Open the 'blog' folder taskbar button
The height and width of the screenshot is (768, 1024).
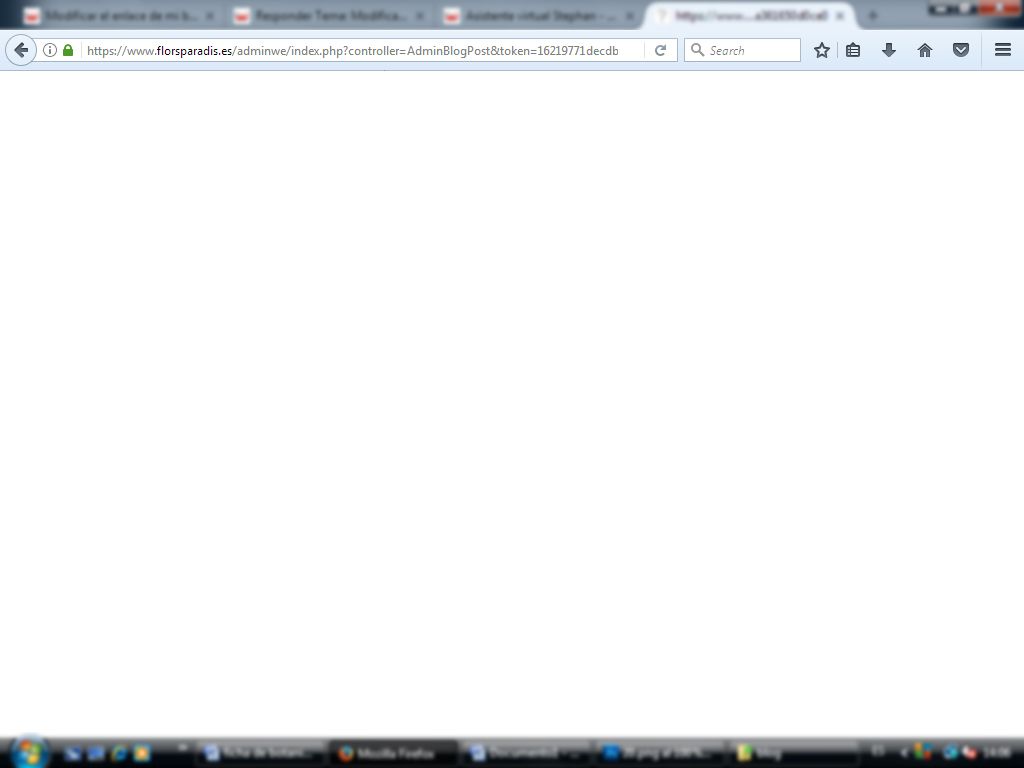(x=792, y=754)
